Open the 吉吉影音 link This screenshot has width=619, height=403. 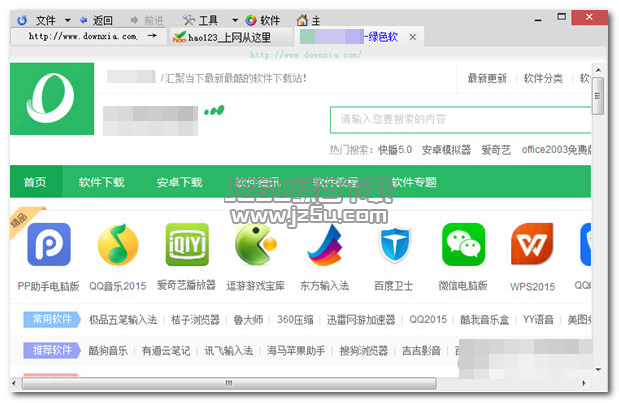[421, 351]
